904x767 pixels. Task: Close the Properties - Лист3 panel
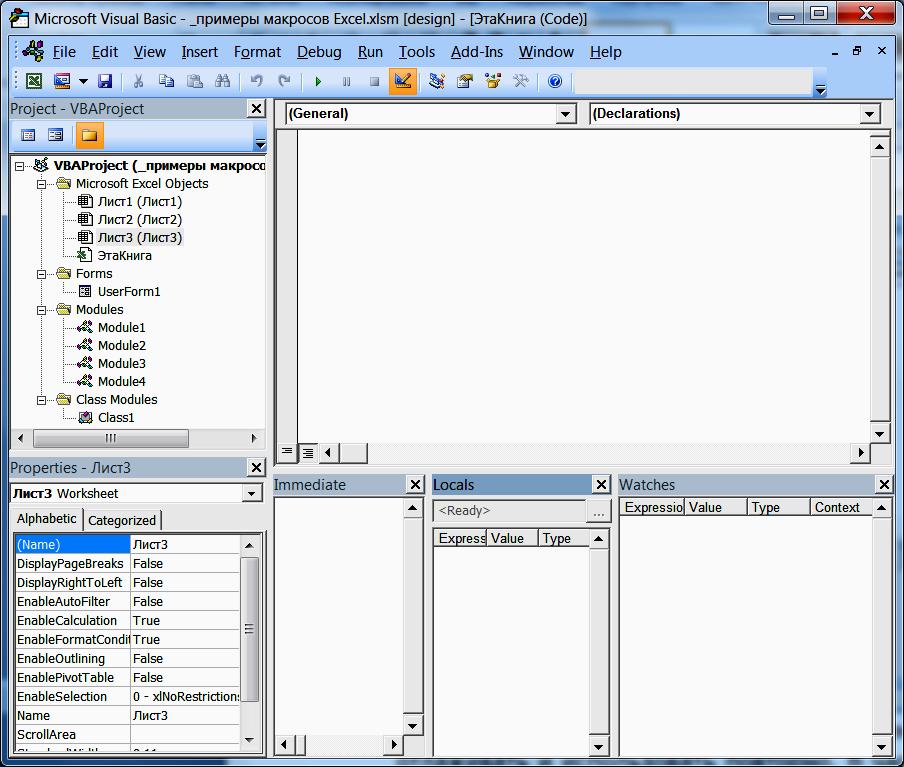(x=256, y=467)
